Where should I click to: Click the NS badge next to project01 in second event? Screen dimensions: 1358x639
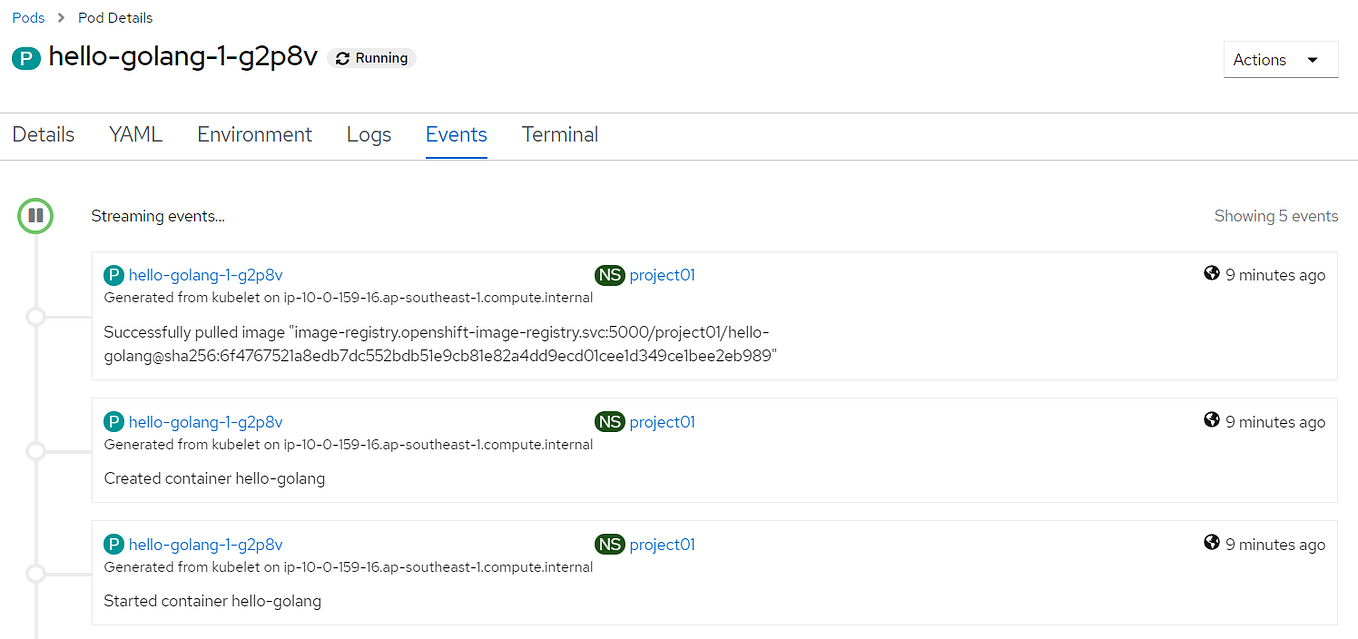[x=610, y=421]
